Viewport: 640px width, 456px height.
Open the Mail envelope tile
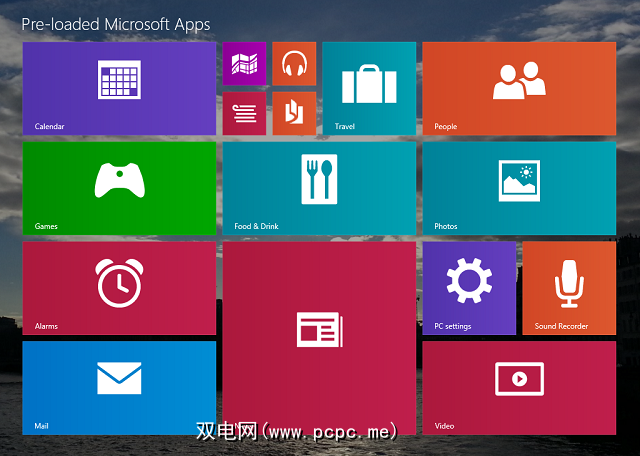click(x=119, y=388)
